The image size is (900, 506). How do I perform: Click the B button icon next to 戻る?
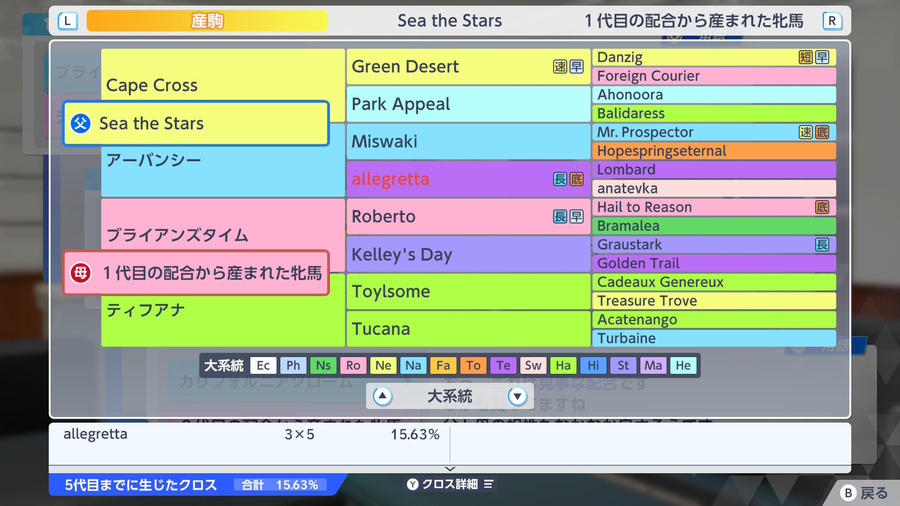click(x=848, y=493)
